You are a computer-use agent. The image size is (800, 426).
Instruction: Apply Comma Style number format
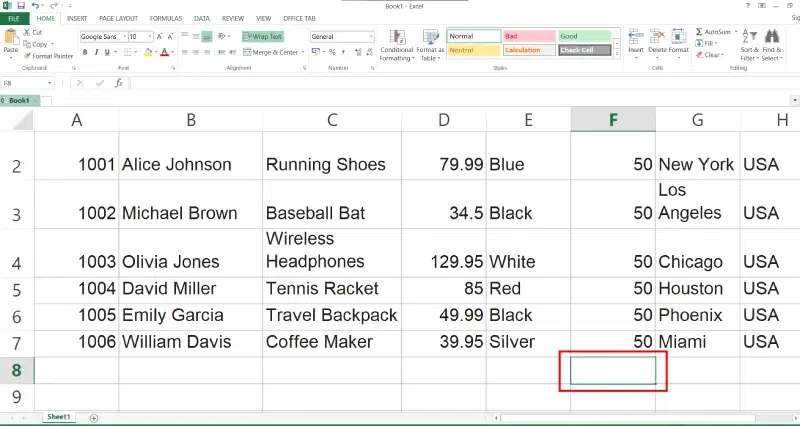[343, 52]
